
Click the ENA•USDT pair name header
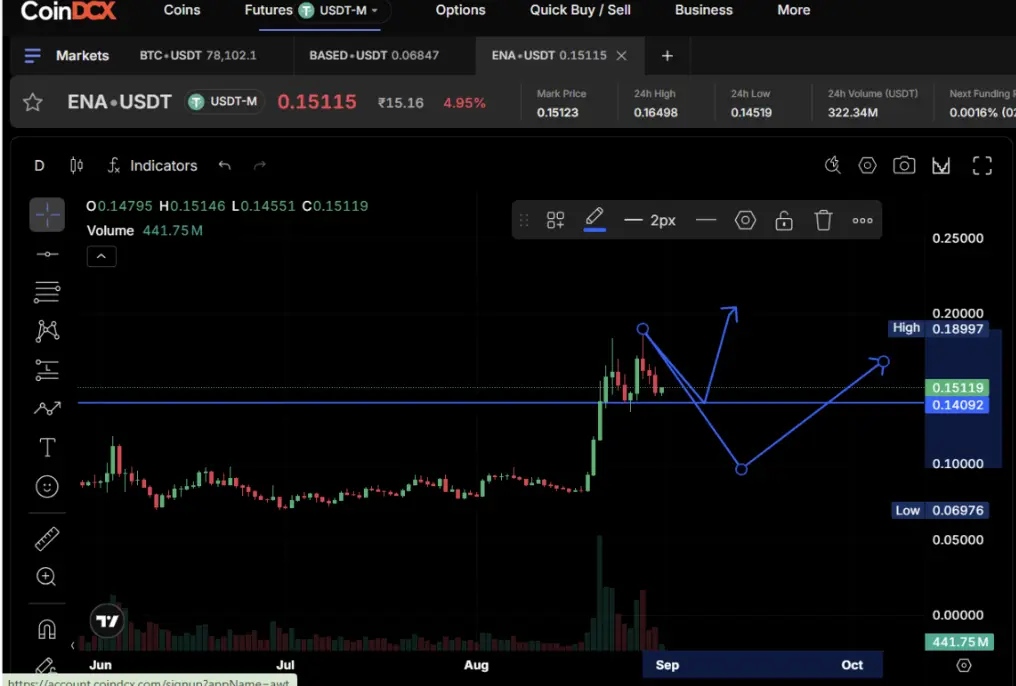(x=120, y=102)
